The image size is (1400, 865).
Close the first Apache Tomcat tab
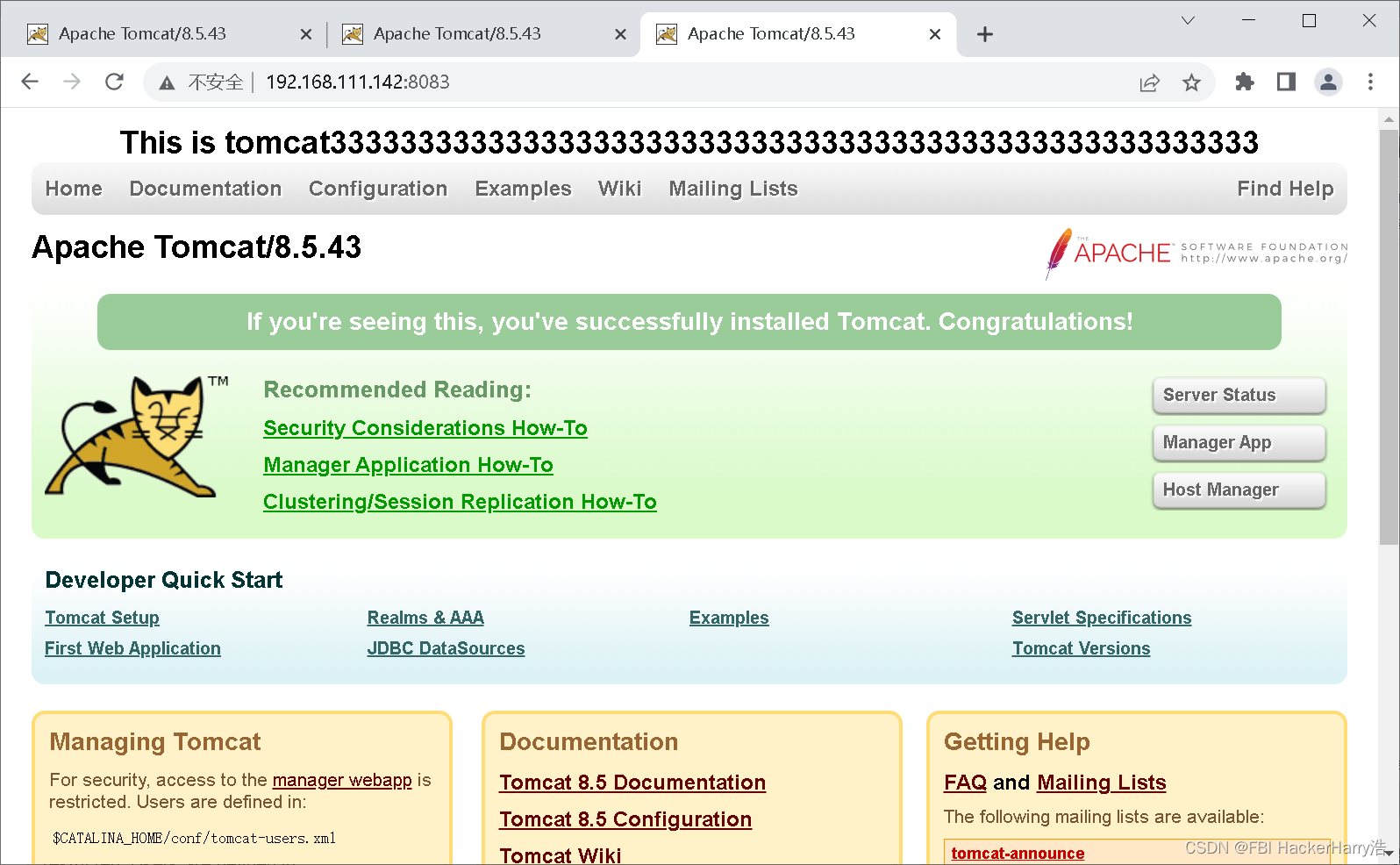306,34
